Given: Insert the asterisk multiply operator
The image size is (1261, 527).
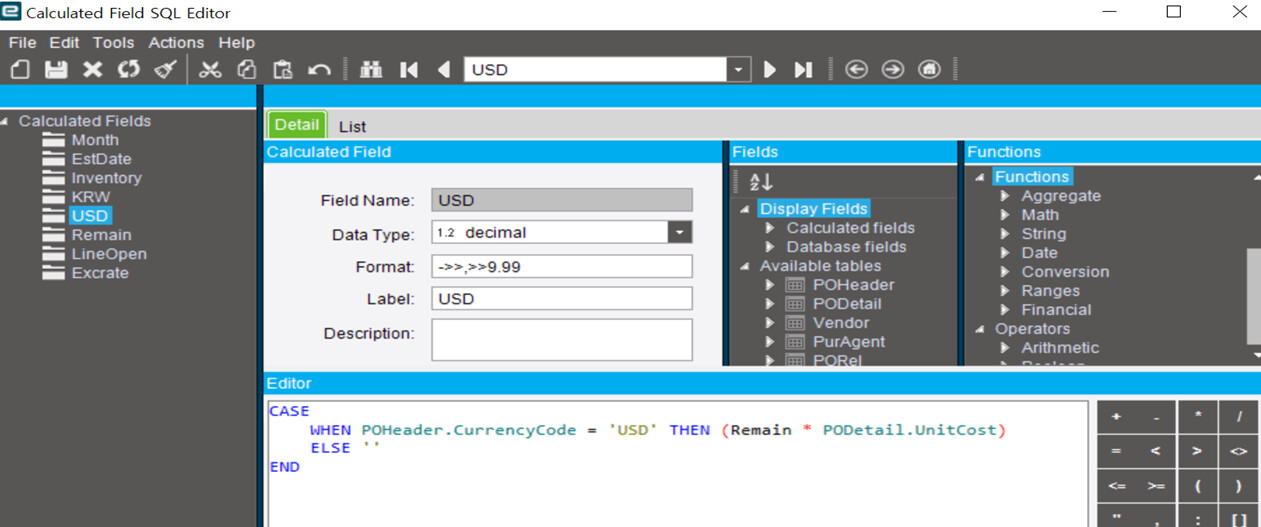Looking at the screenshot, I should pos(1198,417).
